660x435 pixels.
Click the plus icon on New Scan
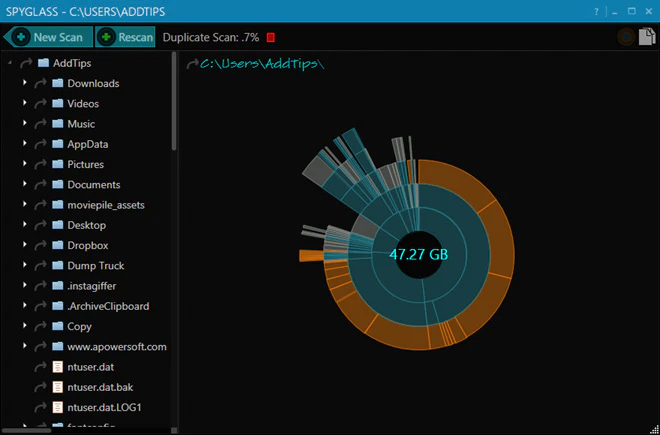(x=20, y=37)
